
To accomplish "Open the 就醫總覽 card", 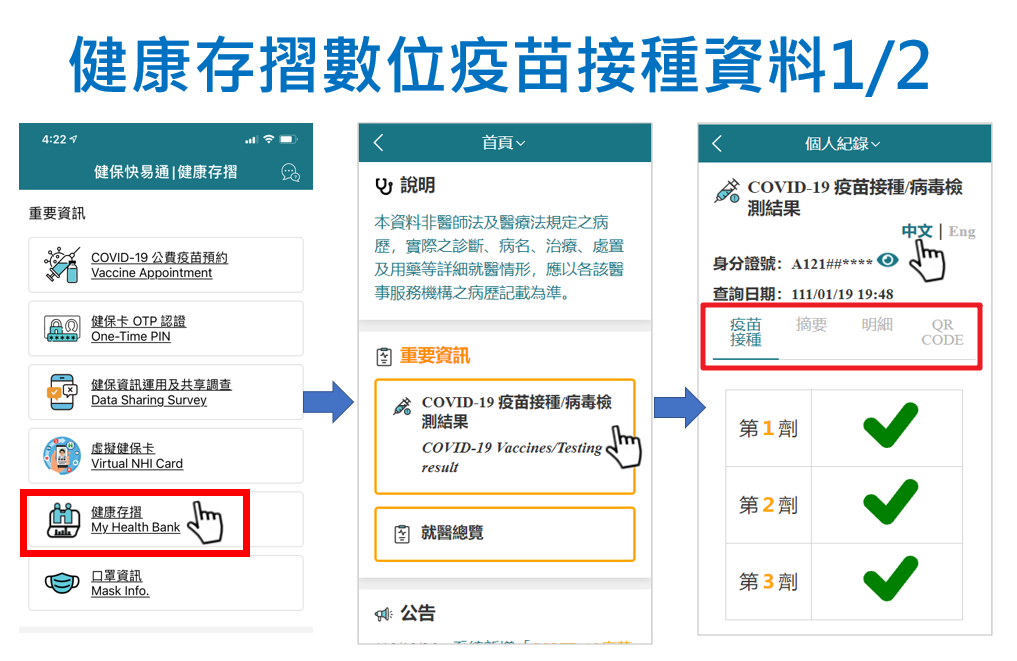I will point(505,534).
